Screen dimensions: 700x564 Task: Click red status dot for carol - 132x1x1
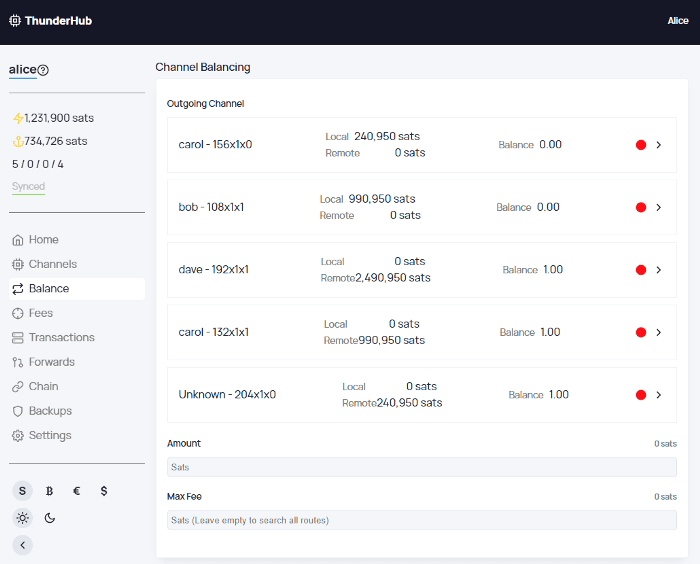point(641,332)
